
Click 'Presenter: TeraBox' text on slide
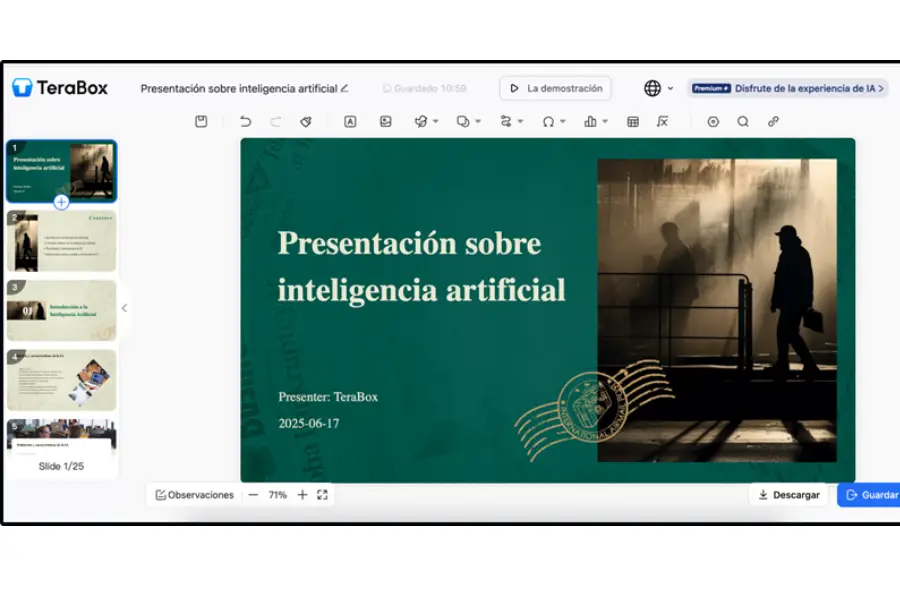tap(328, 397)
